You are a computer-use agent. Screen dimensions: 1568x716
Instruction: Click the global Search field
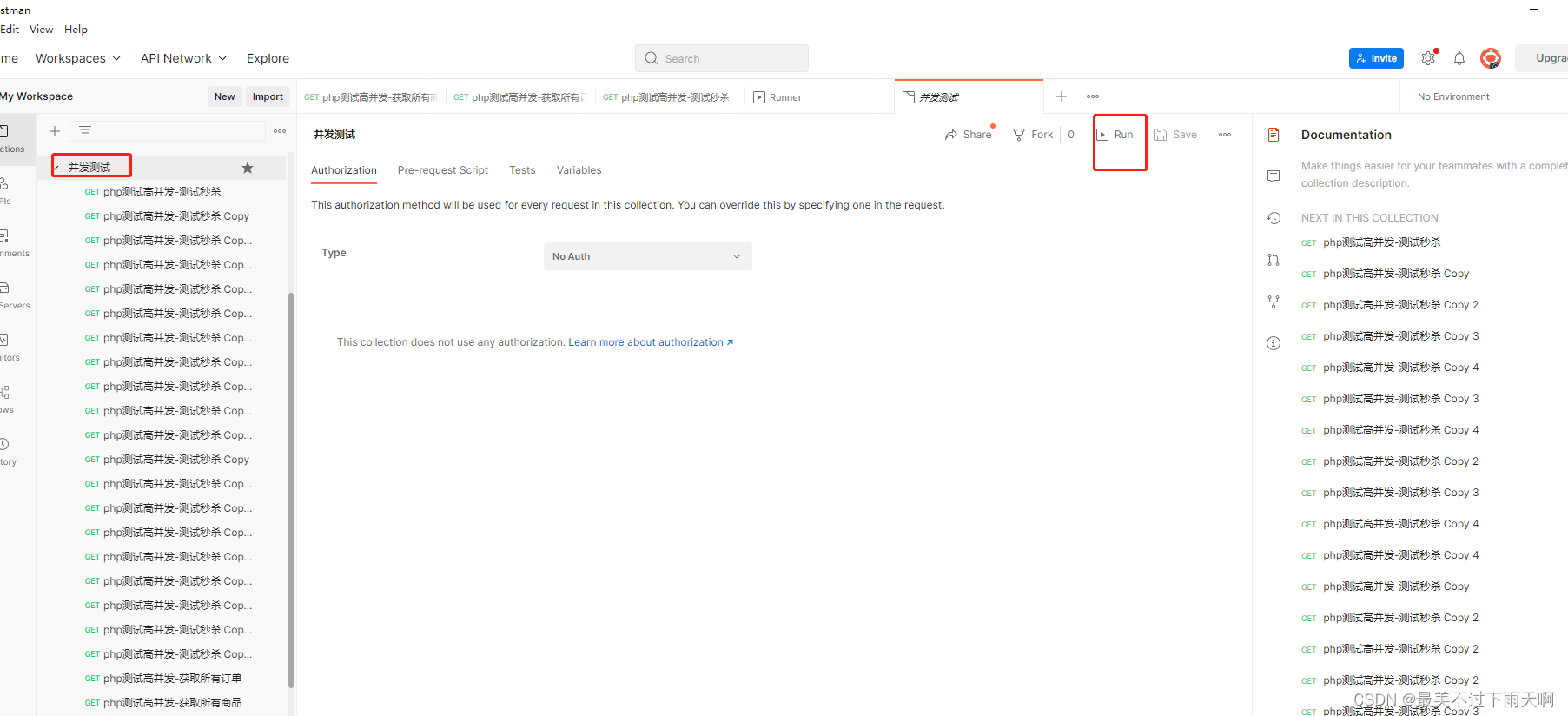click(x=721, y=58)
